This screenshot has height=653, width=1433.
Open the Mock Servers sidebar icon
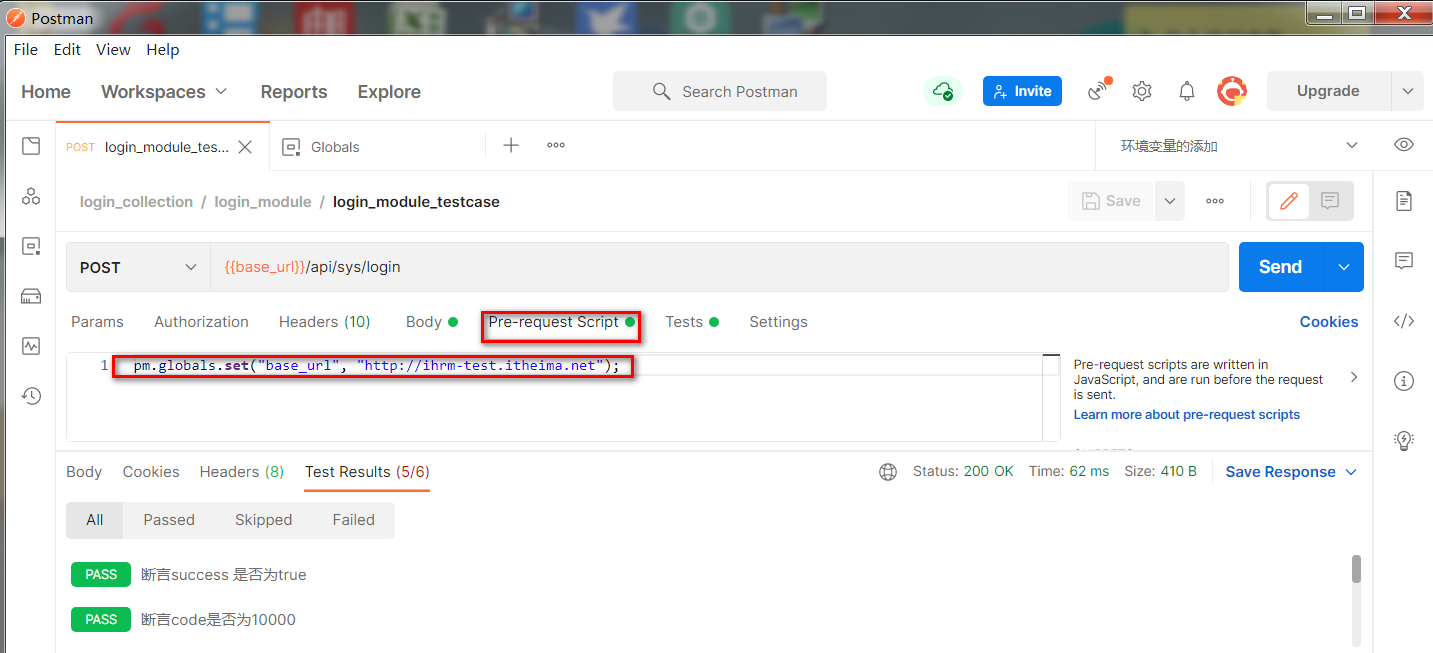(x=31, y=296)
